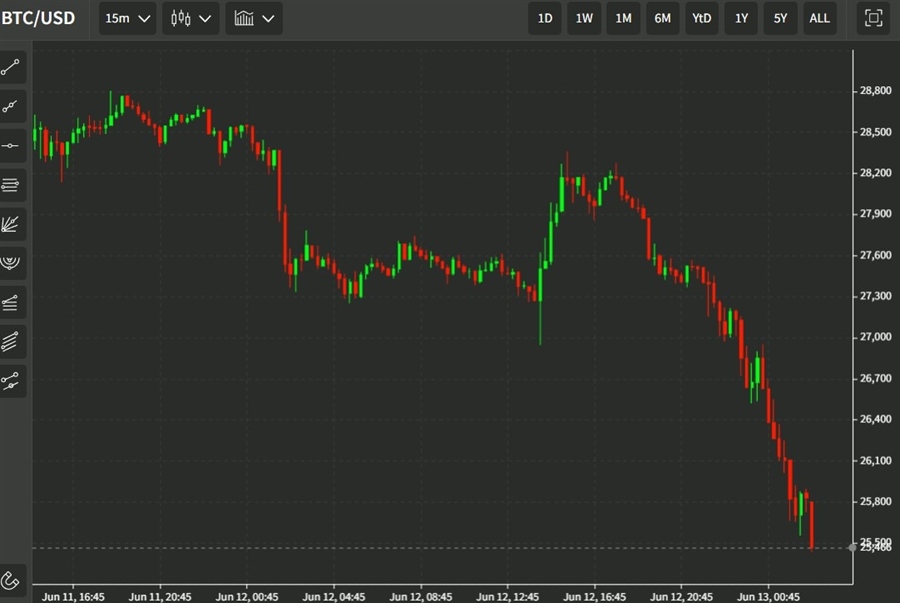
Task: Select the ray line drawing tool
Action: tap(11, 106)
